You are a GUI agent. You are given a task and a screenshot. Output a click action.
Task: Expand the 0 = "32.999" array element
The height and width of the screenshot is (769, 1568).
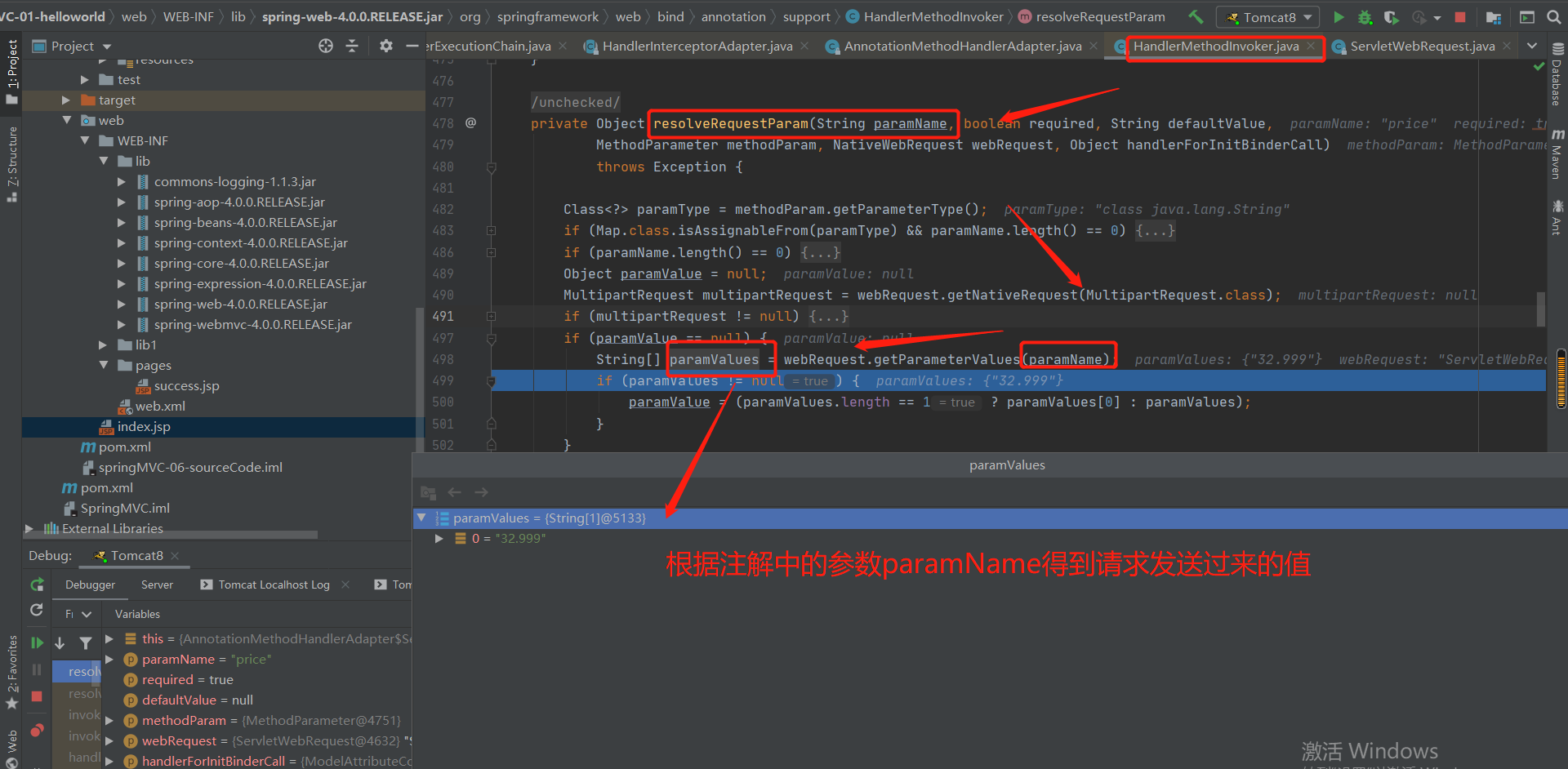(x=439, y=538)
